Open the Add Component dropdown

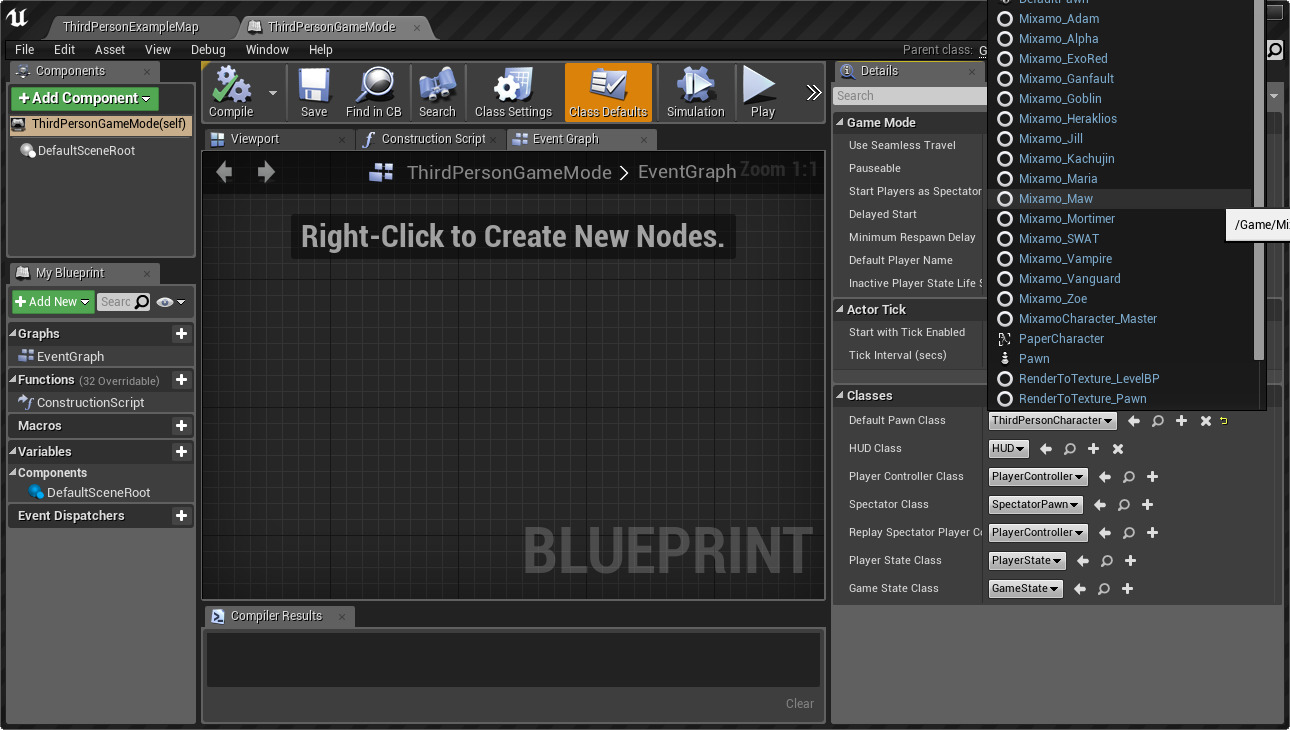point(85,98)
